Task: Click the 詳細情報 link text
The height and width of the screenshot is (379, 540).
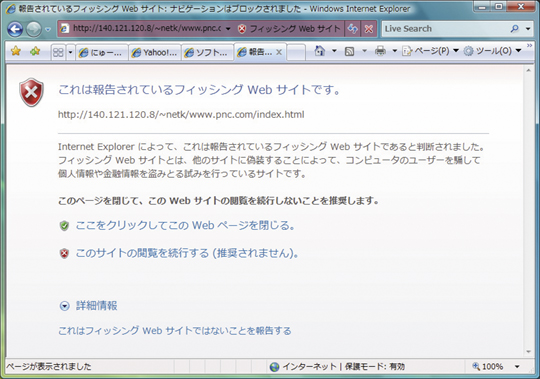Action: point(96,306)
